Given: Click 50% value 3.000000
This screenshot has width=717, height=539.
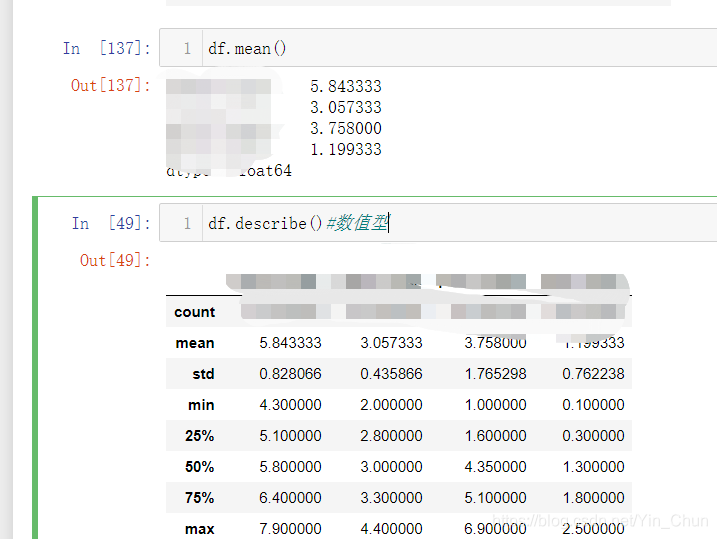Looking at the screenshot, I should pyautogui.click(x=391, y=467).
